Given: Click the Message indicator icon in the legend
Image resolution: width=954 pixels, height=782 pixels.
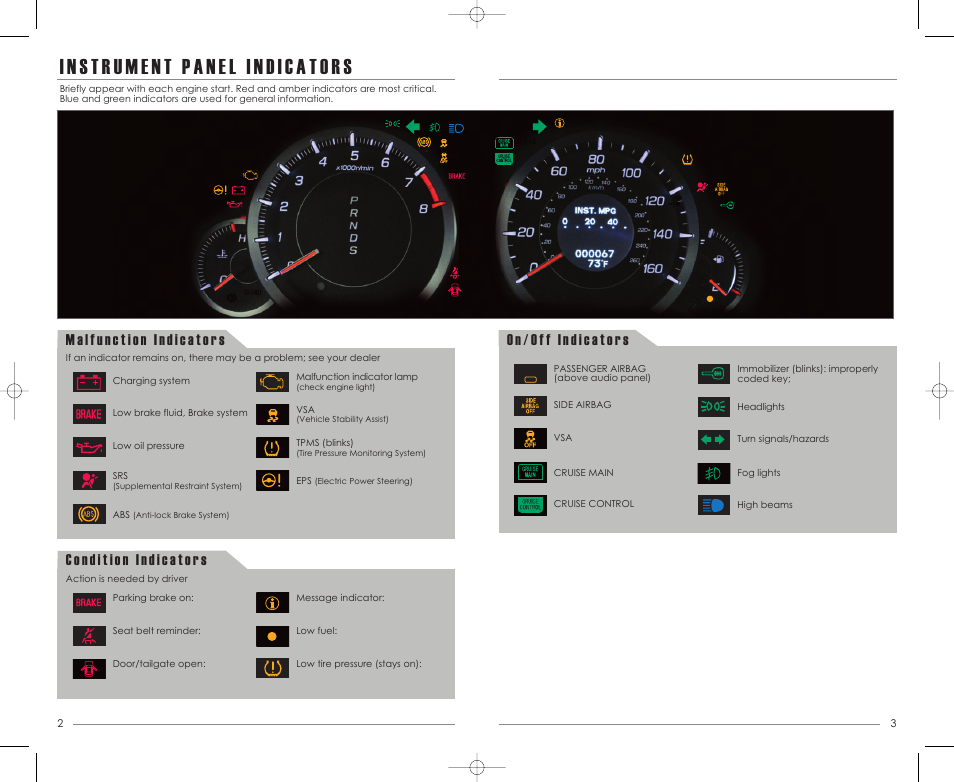Looking at the screenshot, I should [x=272, y=602].
